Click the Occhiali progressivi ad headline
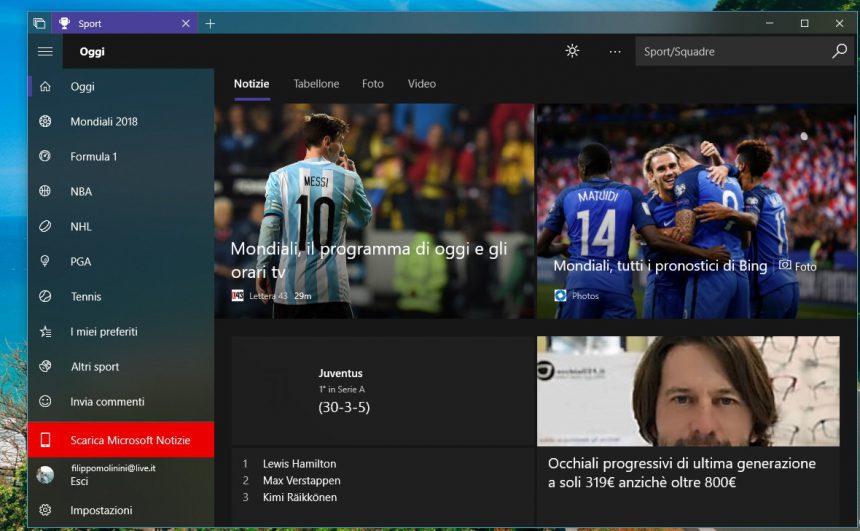The image size is (860, 531). (682, 473)
